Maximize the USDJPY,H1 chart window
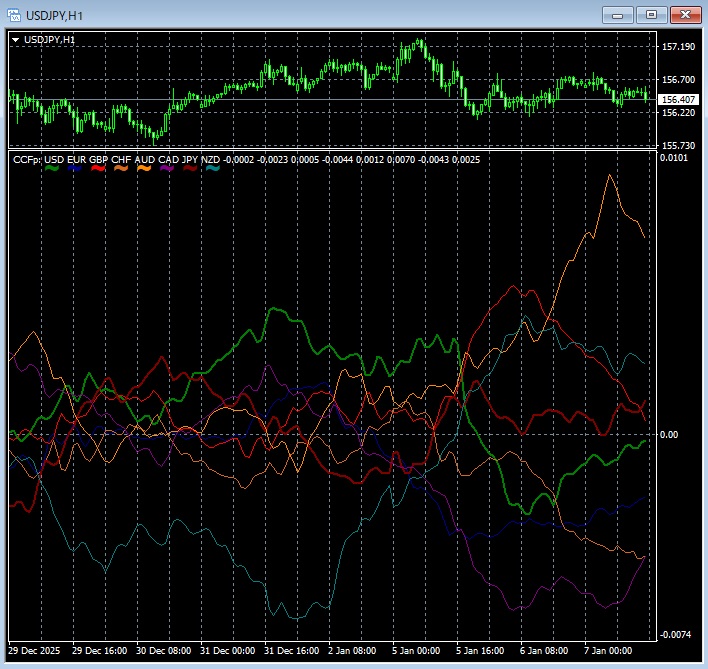The height and width of the screenshot is (669, 708). [x=652, y=14]
